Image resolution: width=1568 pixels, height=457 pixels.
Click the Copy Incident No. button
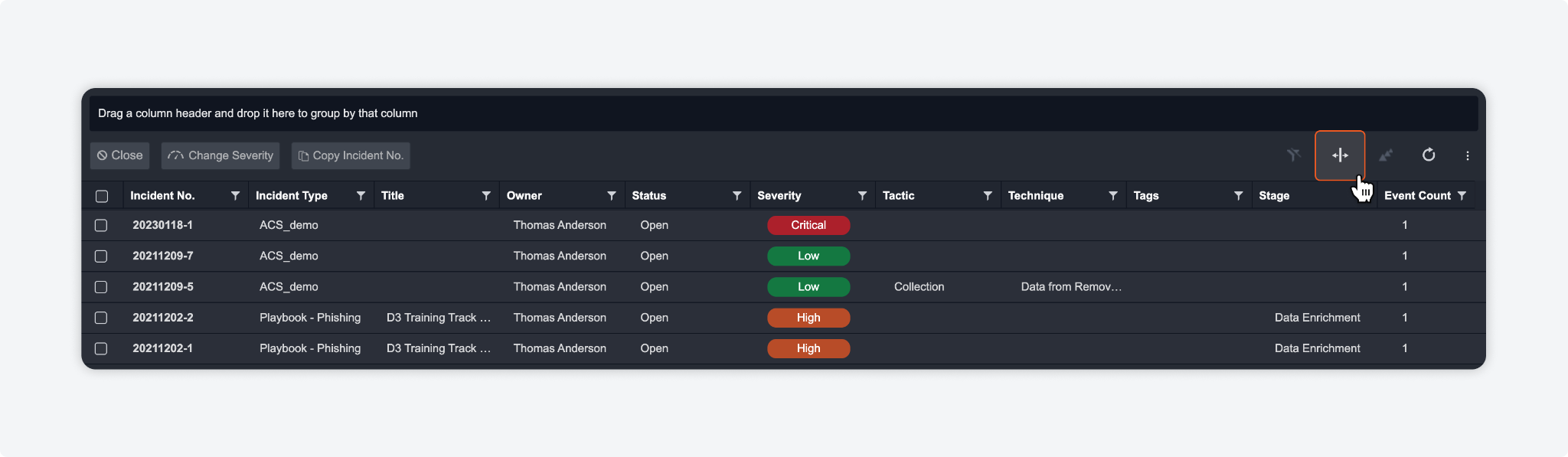351,155
